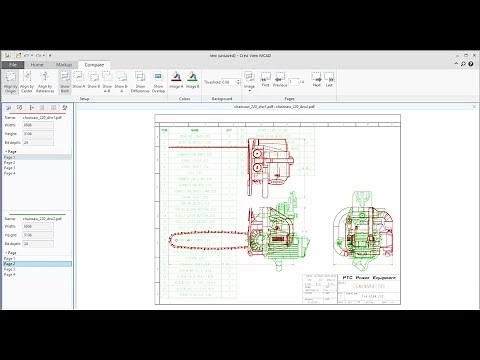This screenshot has width=480, height=360.
Task: Select Page 2 of the second image
Action: [37, 264]
